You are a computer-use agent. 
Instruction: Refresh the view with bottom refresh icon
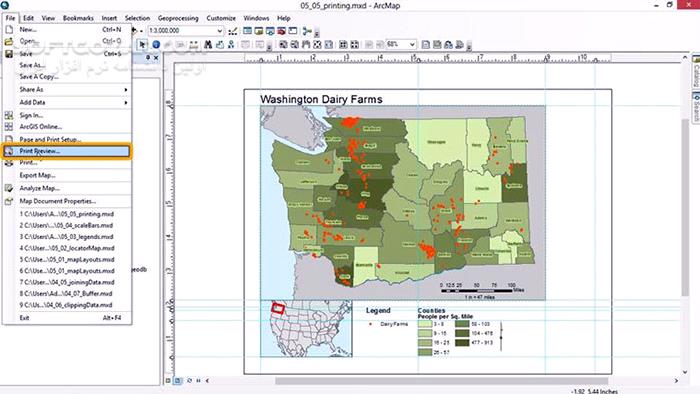pyautogui.click(x=189, y=381)
